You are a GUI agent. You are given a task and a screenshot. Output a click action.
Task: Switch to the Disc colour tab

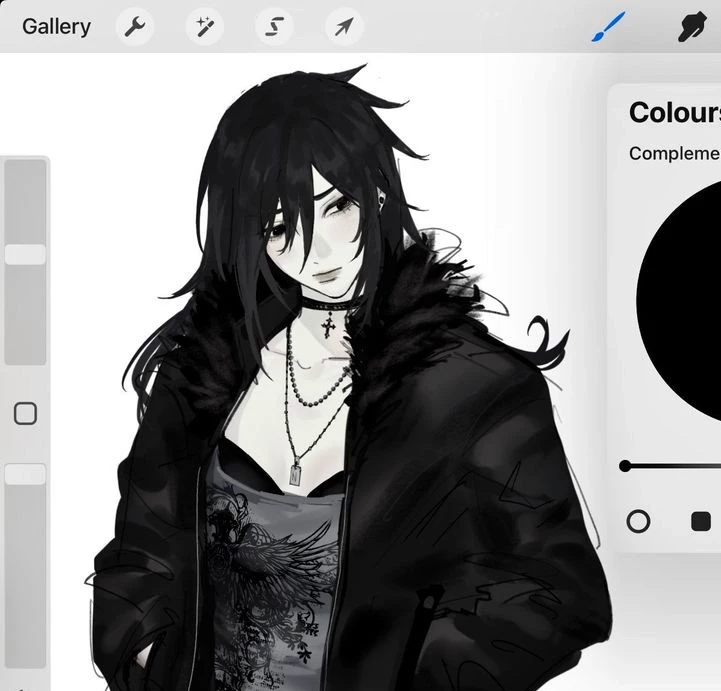(x=637, y=521)
